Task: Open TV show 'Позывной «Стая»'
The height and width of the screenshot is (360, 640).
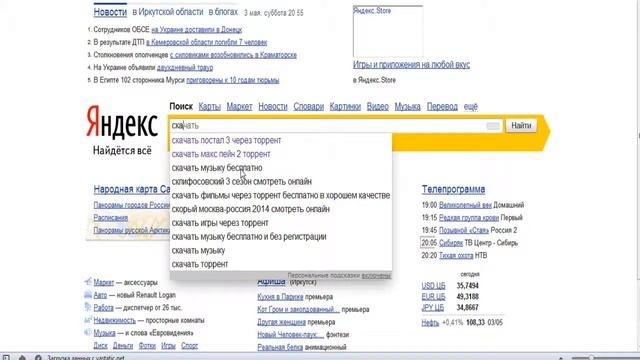Action: click(464, 230)
